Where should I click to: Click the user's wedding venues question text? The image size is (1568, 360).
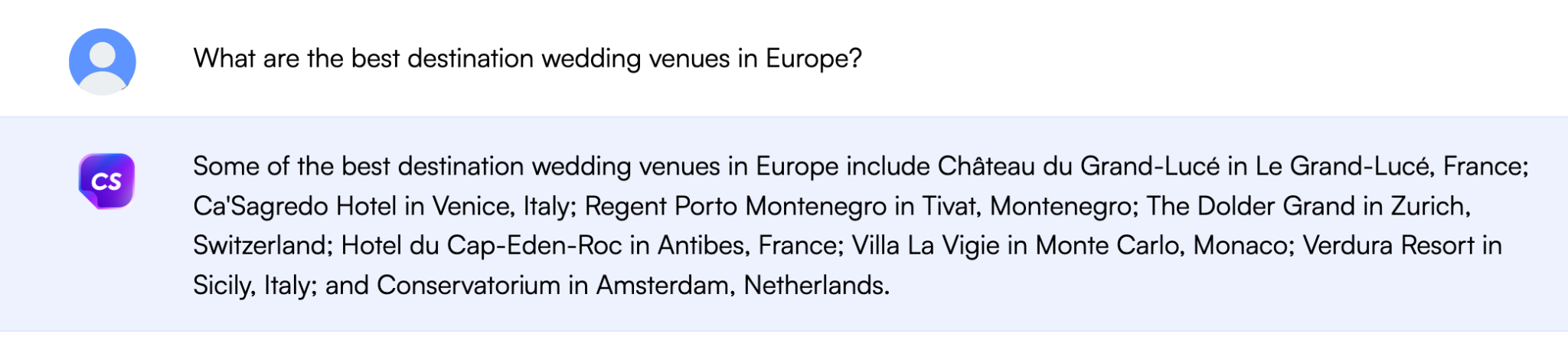(x=527, y=58)
